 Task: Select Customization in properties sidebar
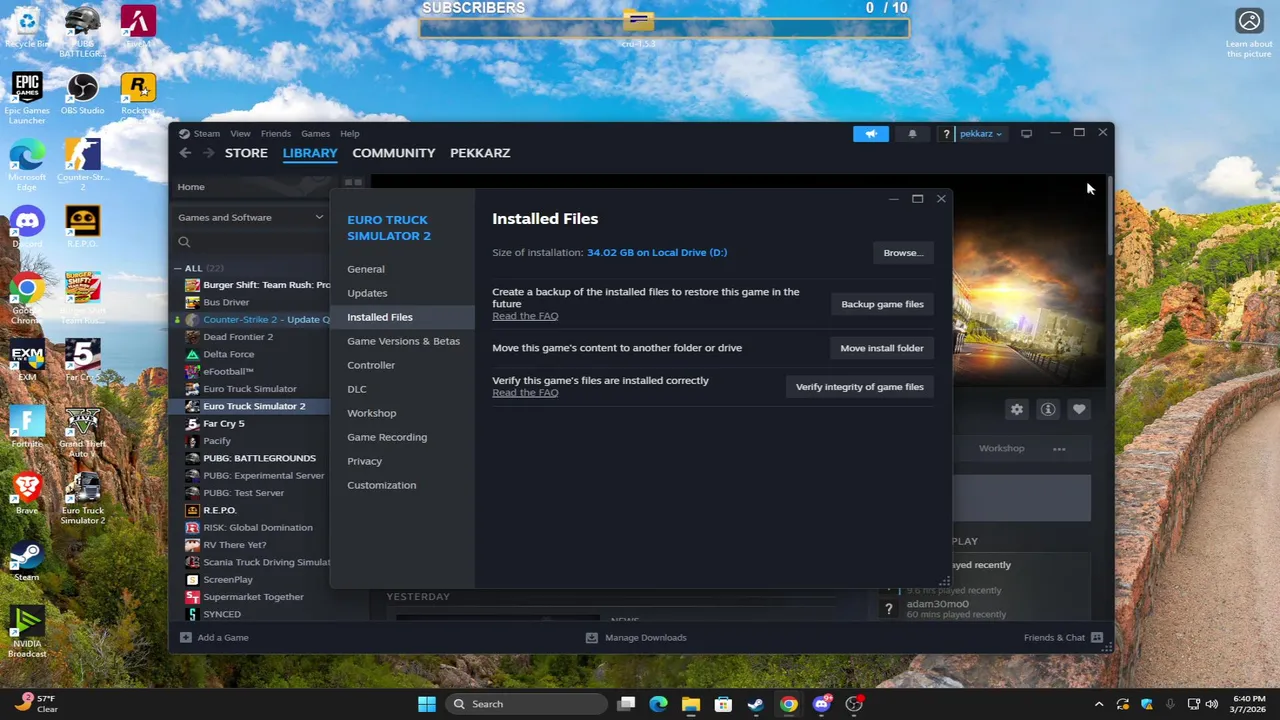(382, 485)
